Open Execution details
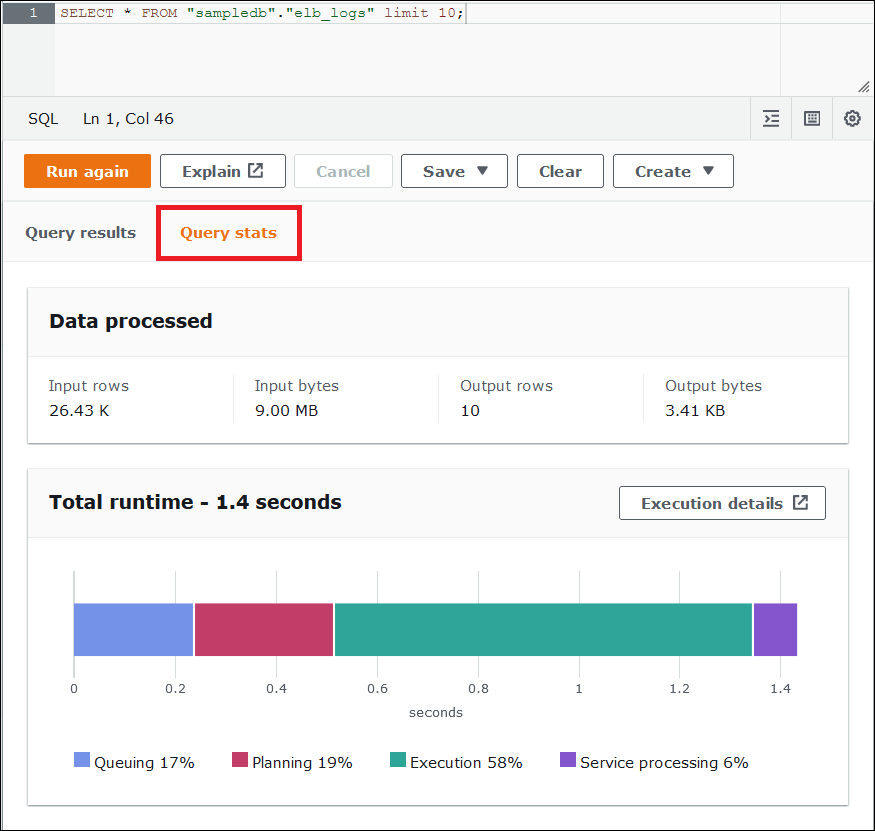 pyautogui.click(x=722, y=502)
